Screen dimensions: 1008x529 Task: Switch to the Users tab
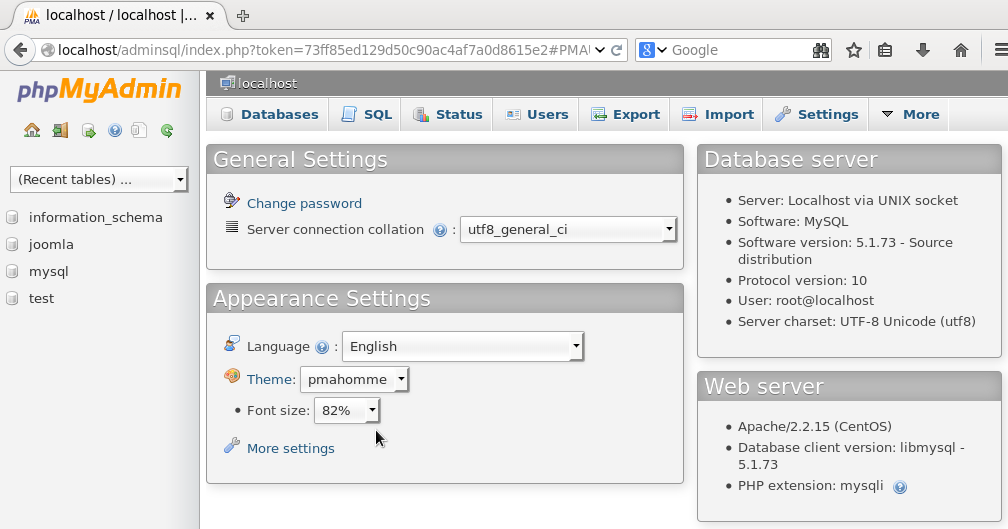click(x=536, y=114)
